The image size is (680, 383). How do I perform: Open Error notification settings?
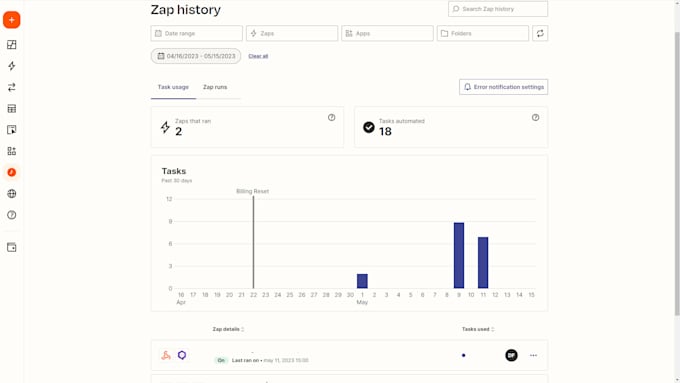(x=503, y=87)
